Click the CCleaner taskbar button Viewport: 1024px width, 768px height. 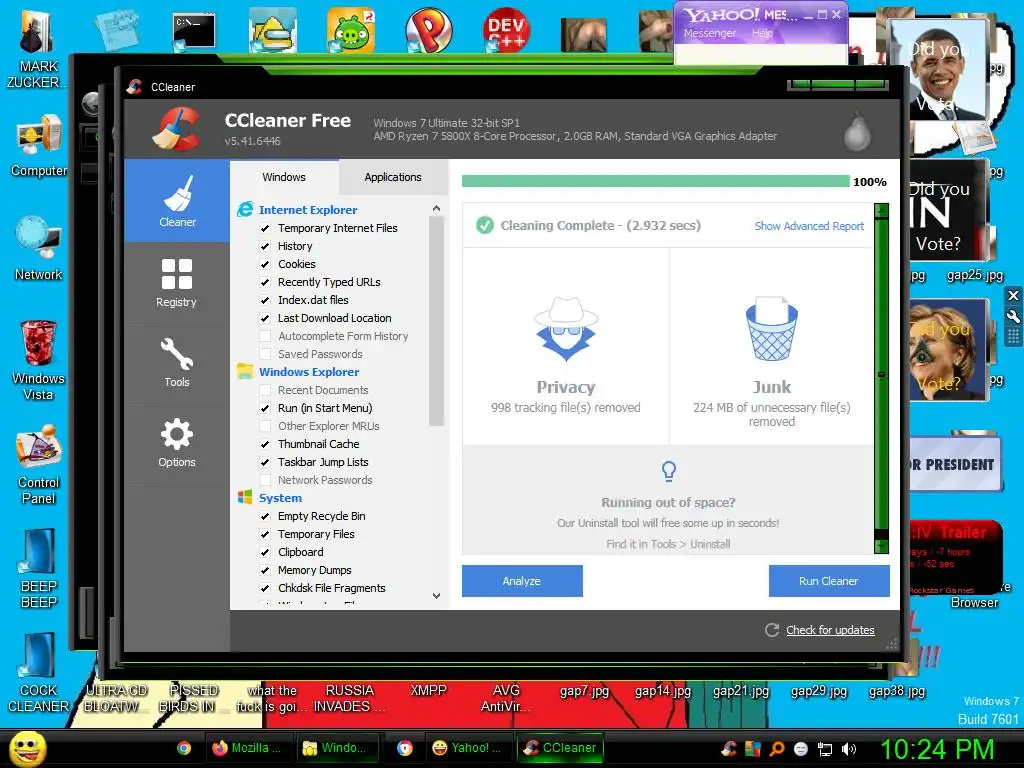pos(561,748)
